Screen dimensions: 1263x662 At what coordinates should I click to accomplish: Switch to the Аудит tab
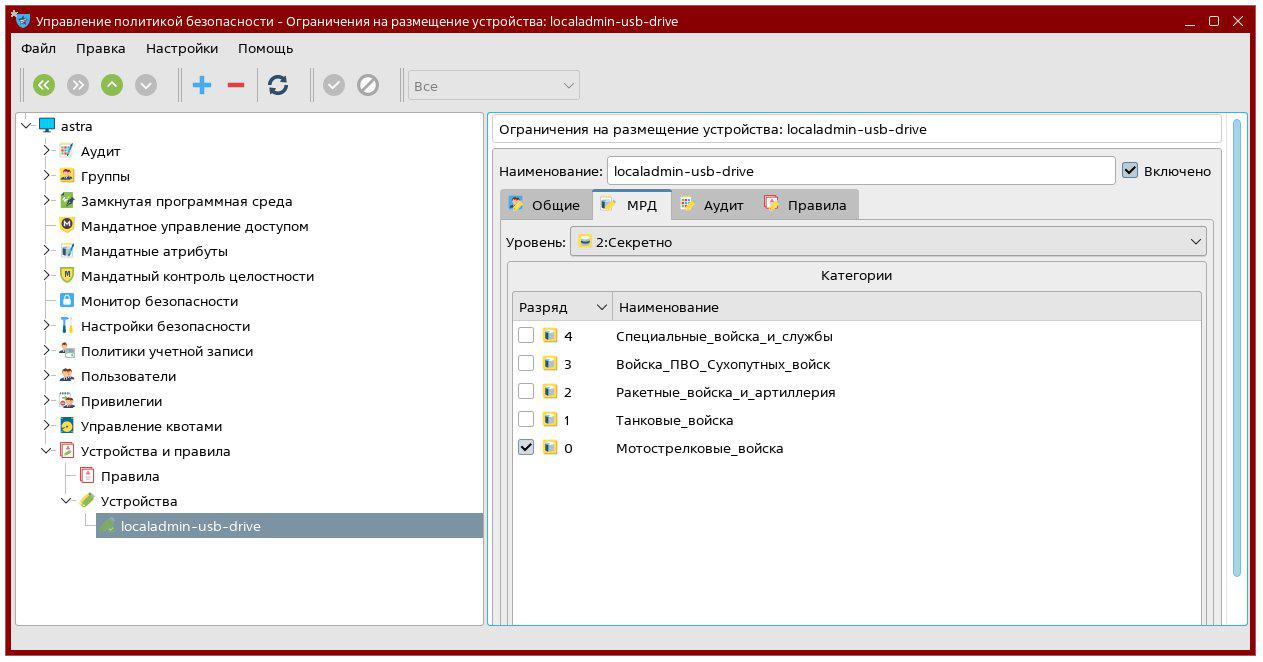712,205
